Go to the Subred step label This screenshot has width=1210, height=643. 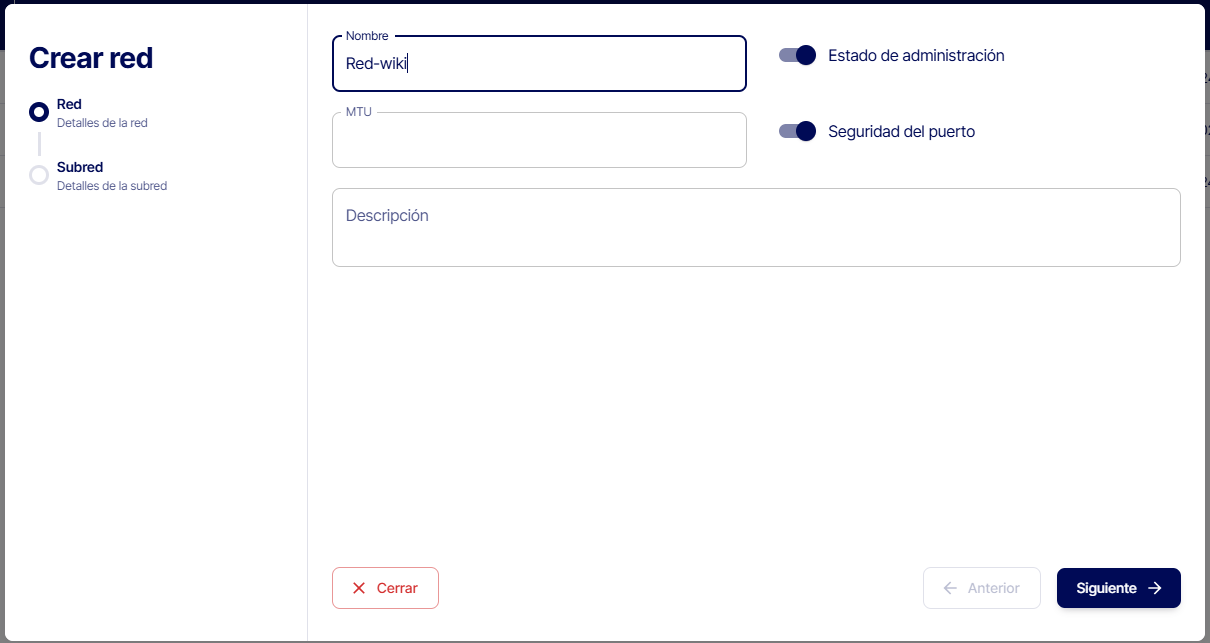pyautogui.click(x=80, y=167)
